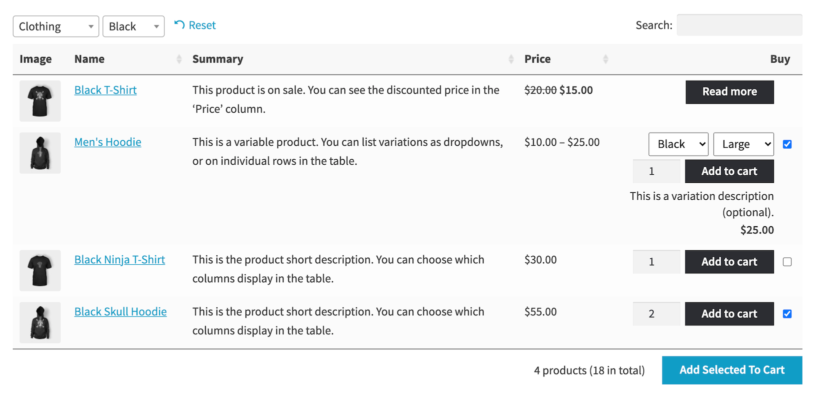Sort table by Summary column arrows
The image size is (820, 400).
pos(512,59)
